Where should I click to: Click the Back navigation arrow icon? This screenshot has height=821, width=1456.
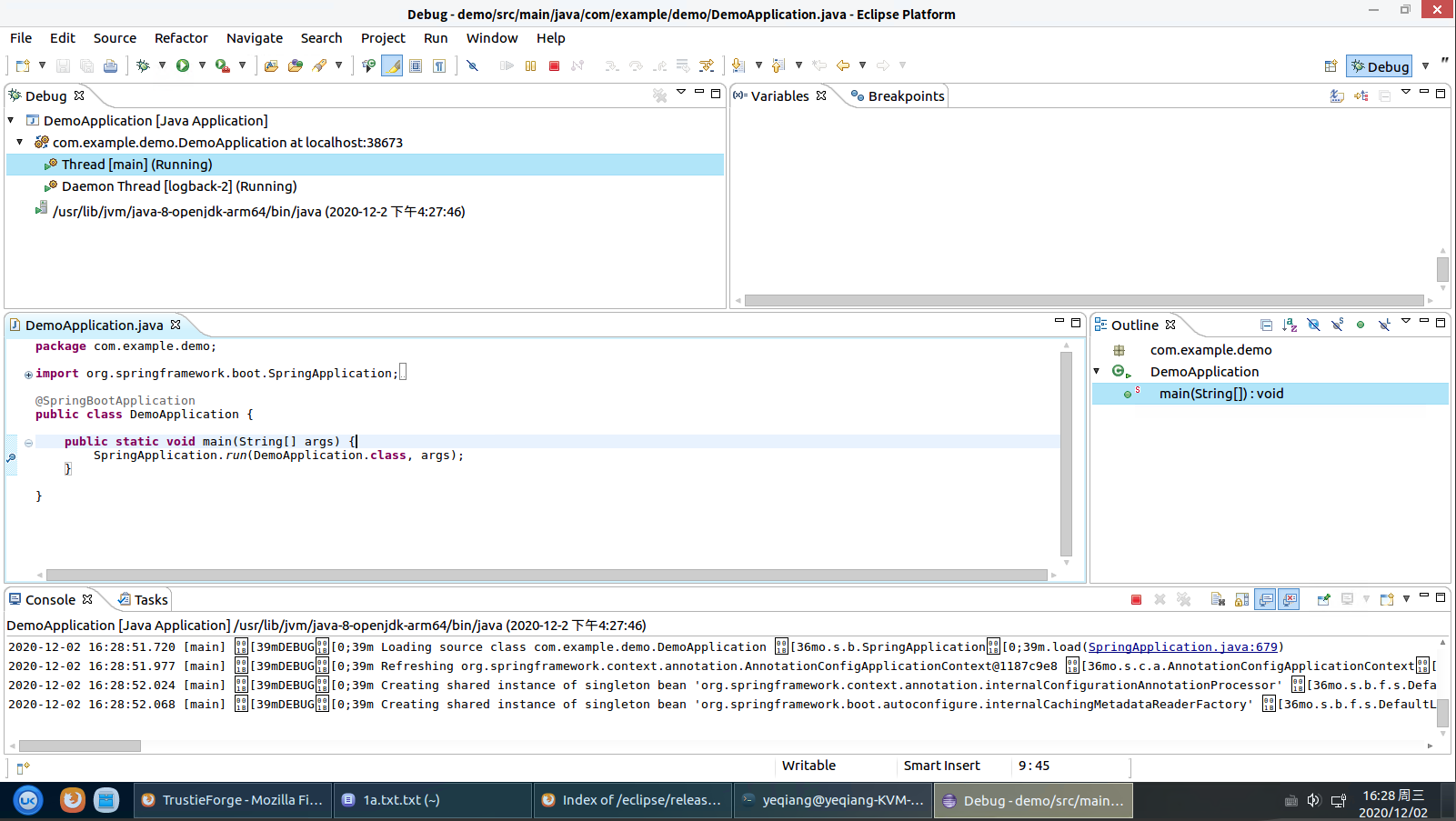click(843, 65)
